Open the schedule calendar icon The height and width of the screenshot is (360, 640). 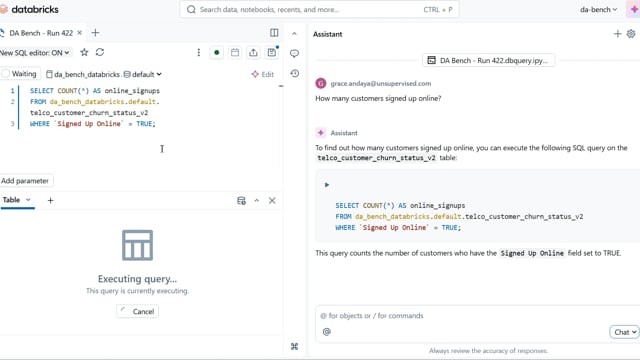[x=235, y=52]
